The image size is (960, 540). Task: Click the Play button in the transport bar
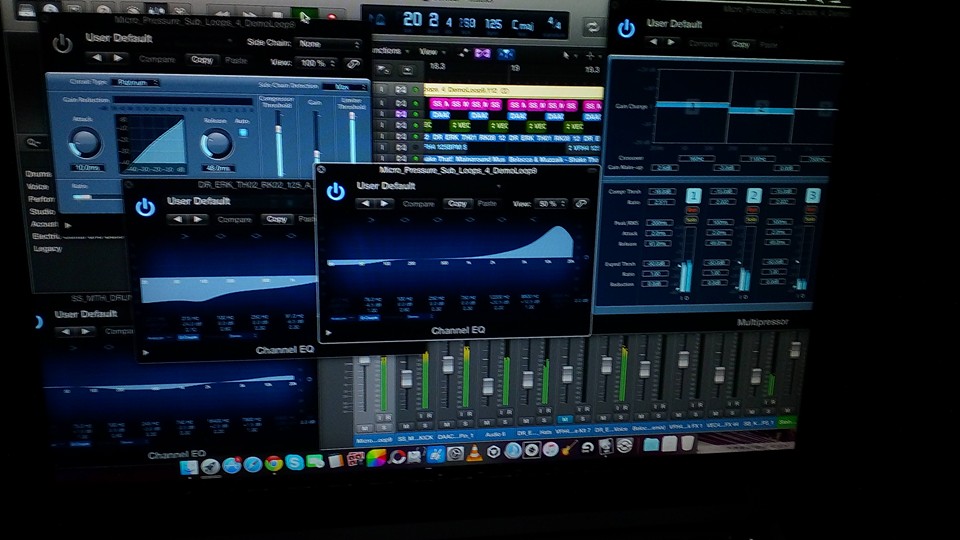[303, 16]
